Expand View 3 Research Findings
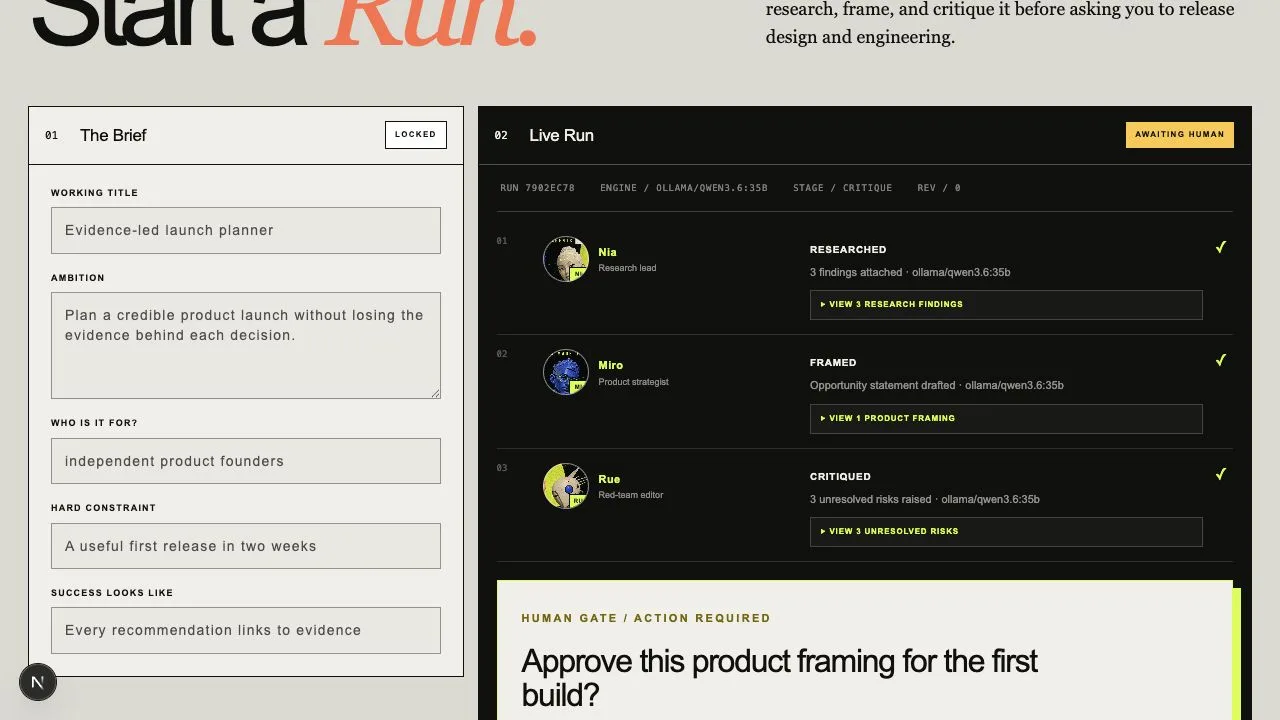The width and height of the screenshot is (1280, 720). [1006, 305]
